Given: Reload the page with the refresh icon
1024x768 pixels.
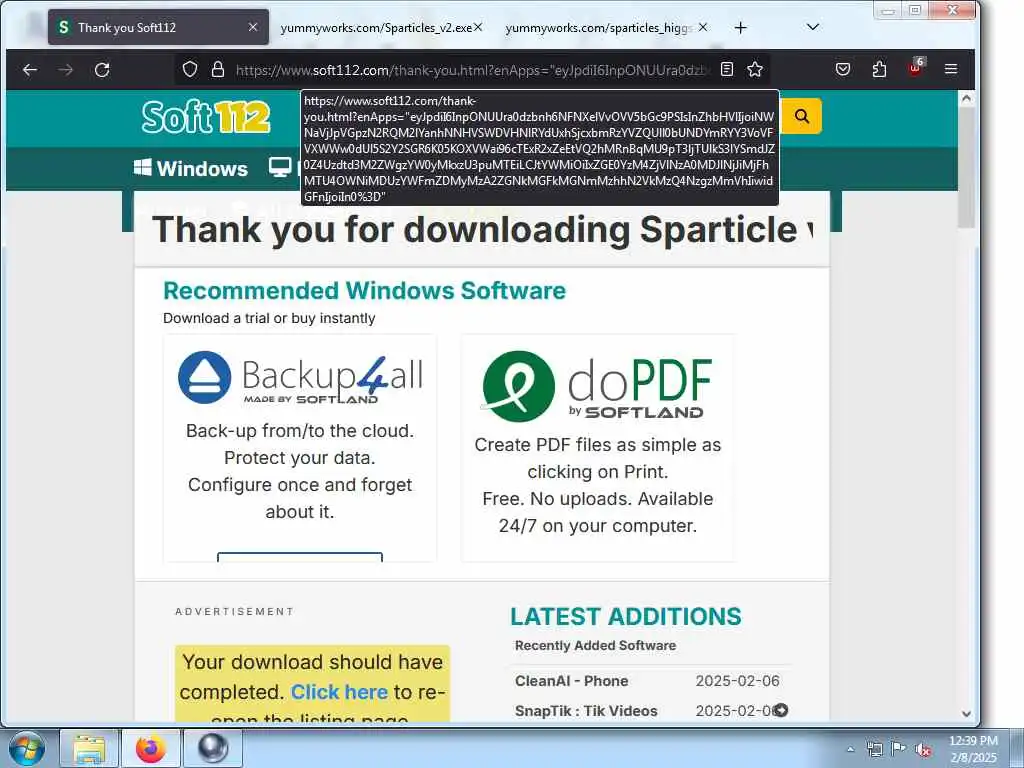Looking at the screenshot, I should tap(102, 69).
